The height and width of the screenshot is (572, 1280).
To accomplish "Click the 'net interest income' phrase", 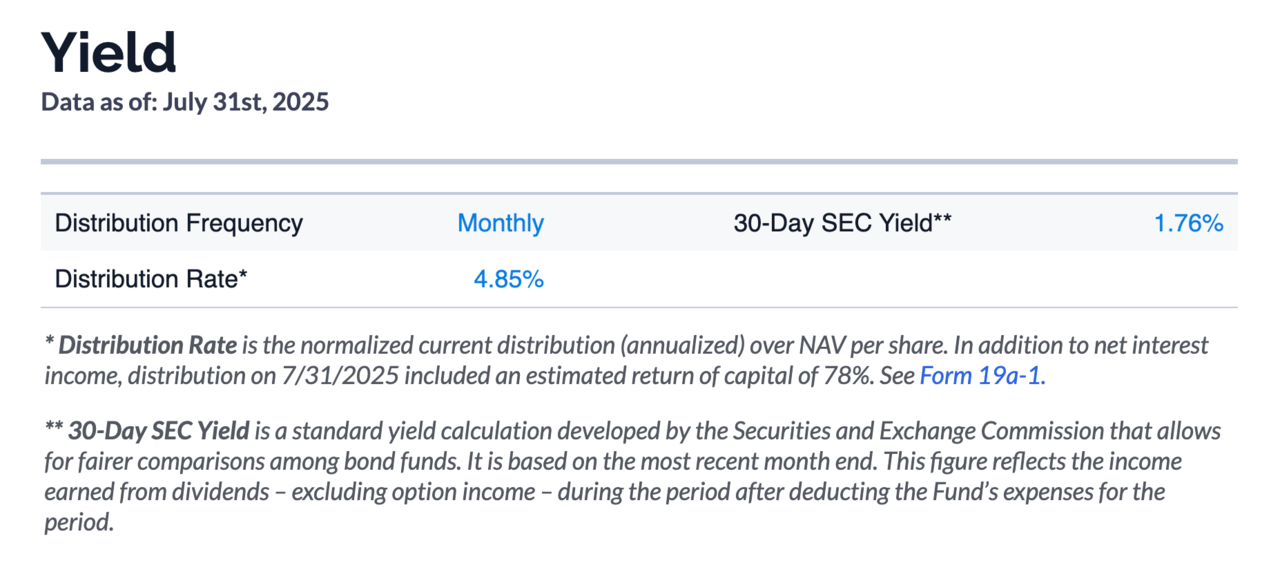I will coord(1150,346).
